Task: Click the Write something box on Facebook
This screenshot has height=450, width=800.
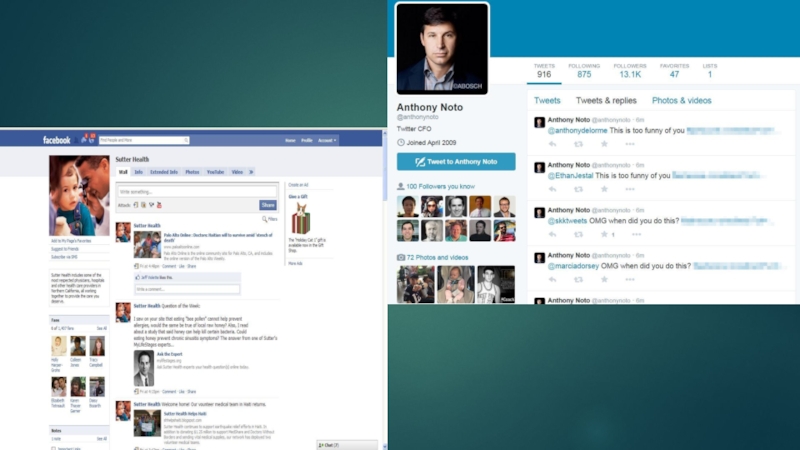Action: tap(197, 192)
